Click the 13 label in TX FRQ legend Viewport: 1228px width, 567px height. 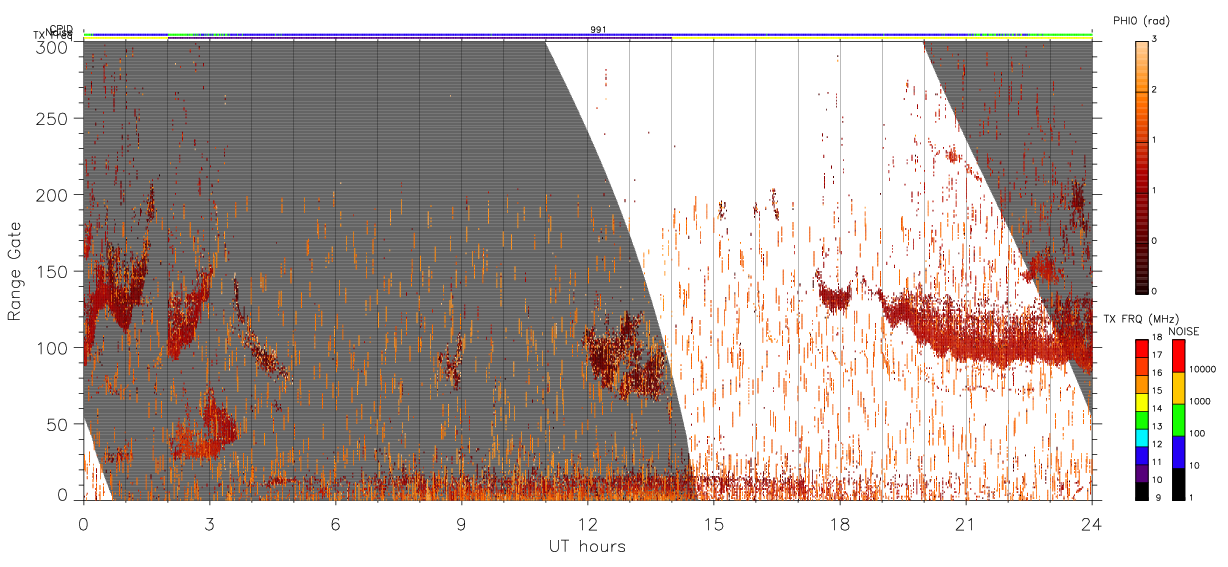pyautogui.click(x=1158, y=426)
